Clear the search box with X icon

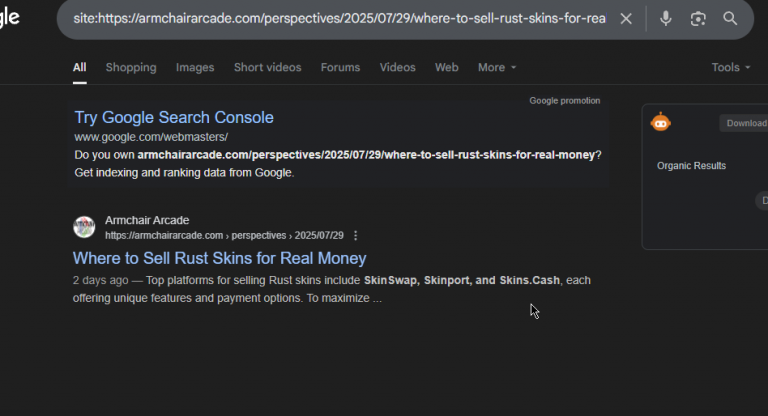pos(625,19)
